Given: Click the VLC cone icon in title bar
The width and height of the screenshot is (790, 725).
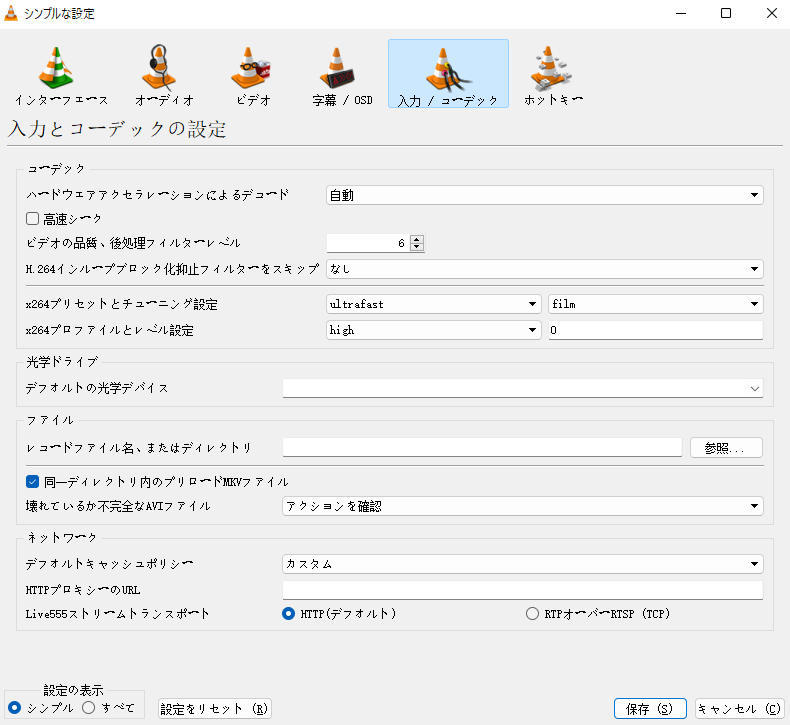Looking at the screenshot, I should pos(14,14).
